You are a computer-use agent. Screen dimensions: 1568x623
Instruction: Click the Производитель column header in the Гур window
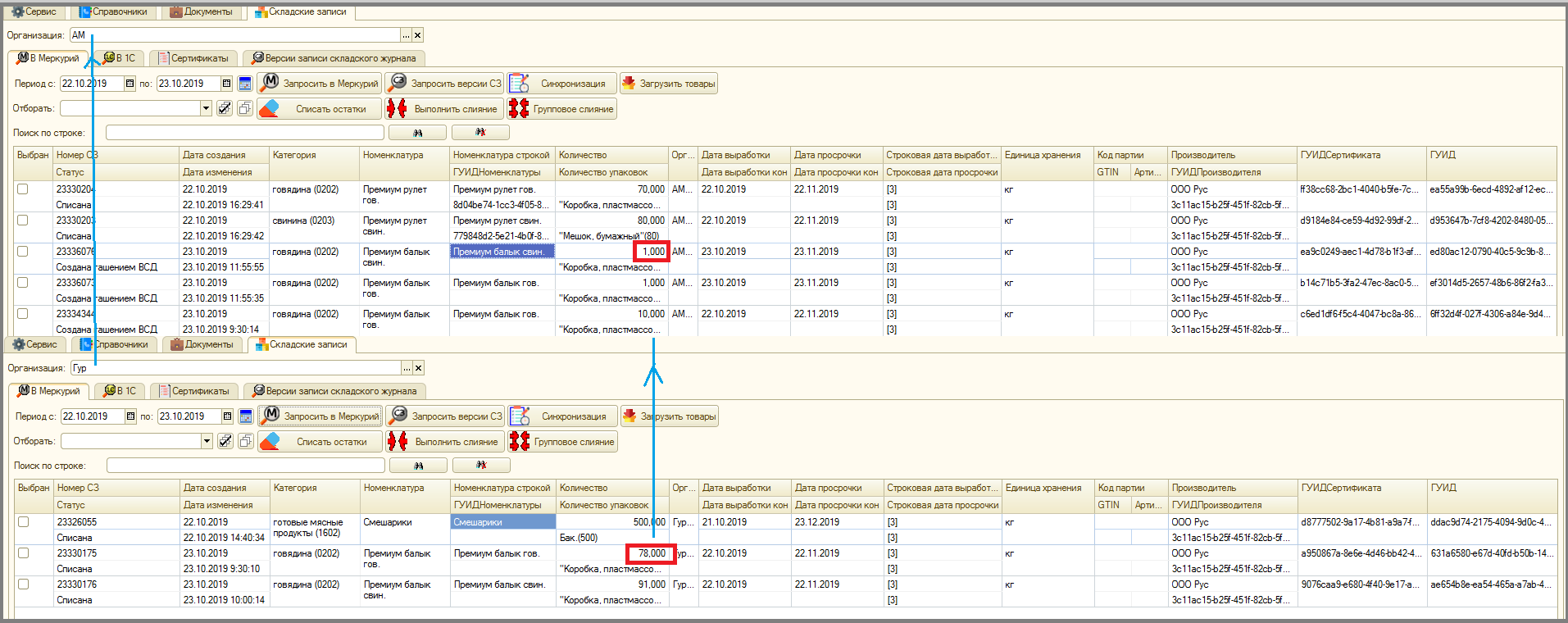(x=1233, y=488)
